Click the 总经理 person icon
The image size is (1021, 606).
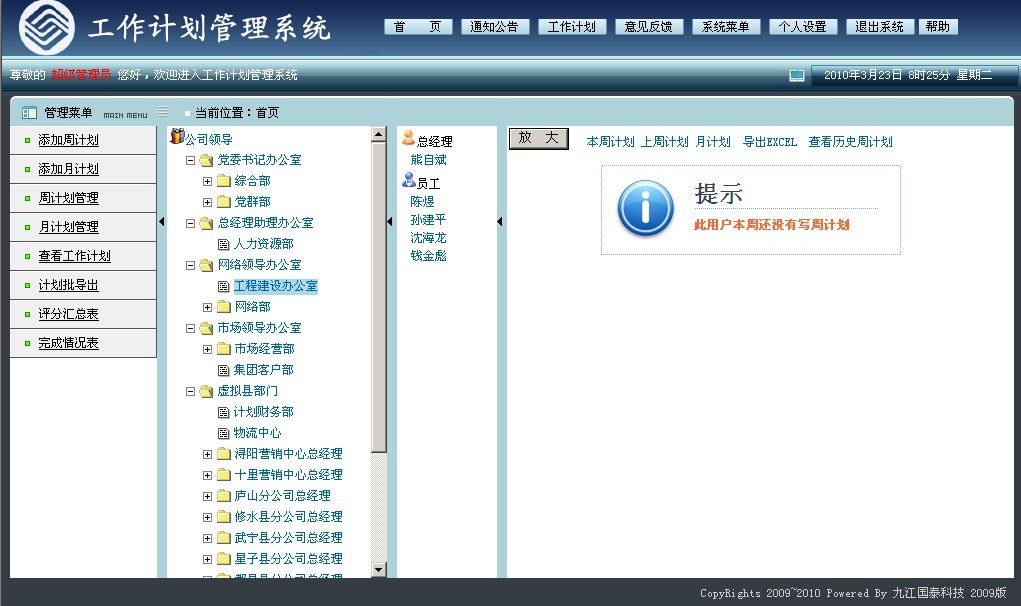408,139
